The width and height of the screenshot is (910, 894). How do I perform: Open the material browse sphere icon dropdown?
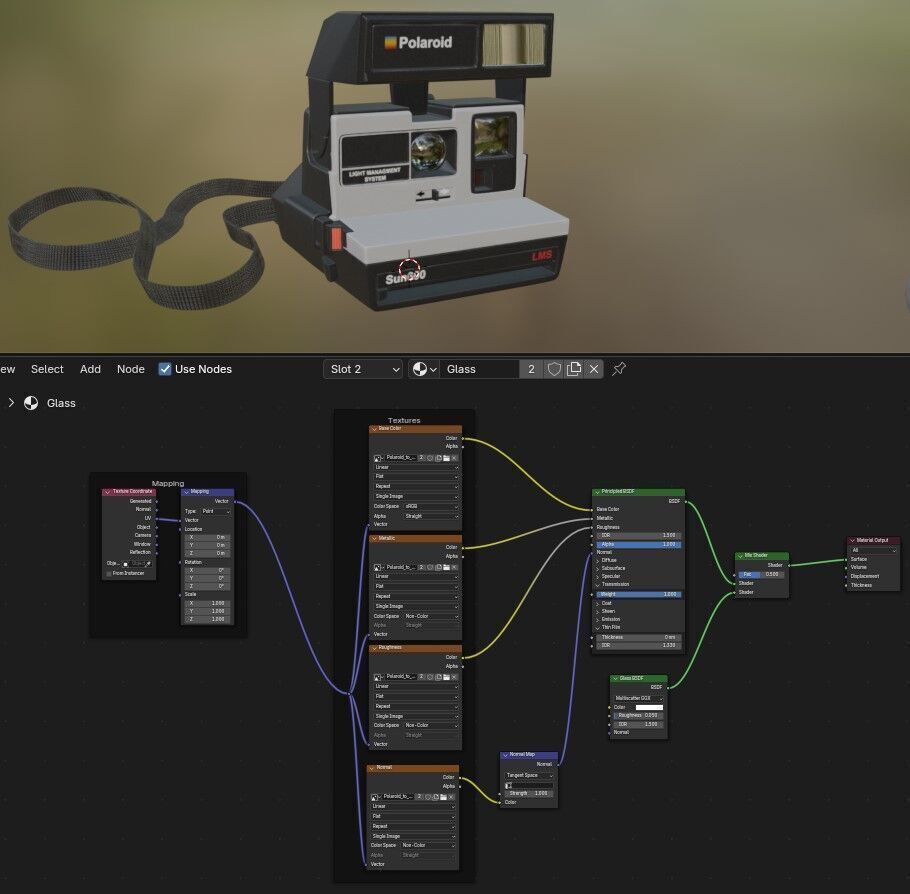(x=424, y=369)
